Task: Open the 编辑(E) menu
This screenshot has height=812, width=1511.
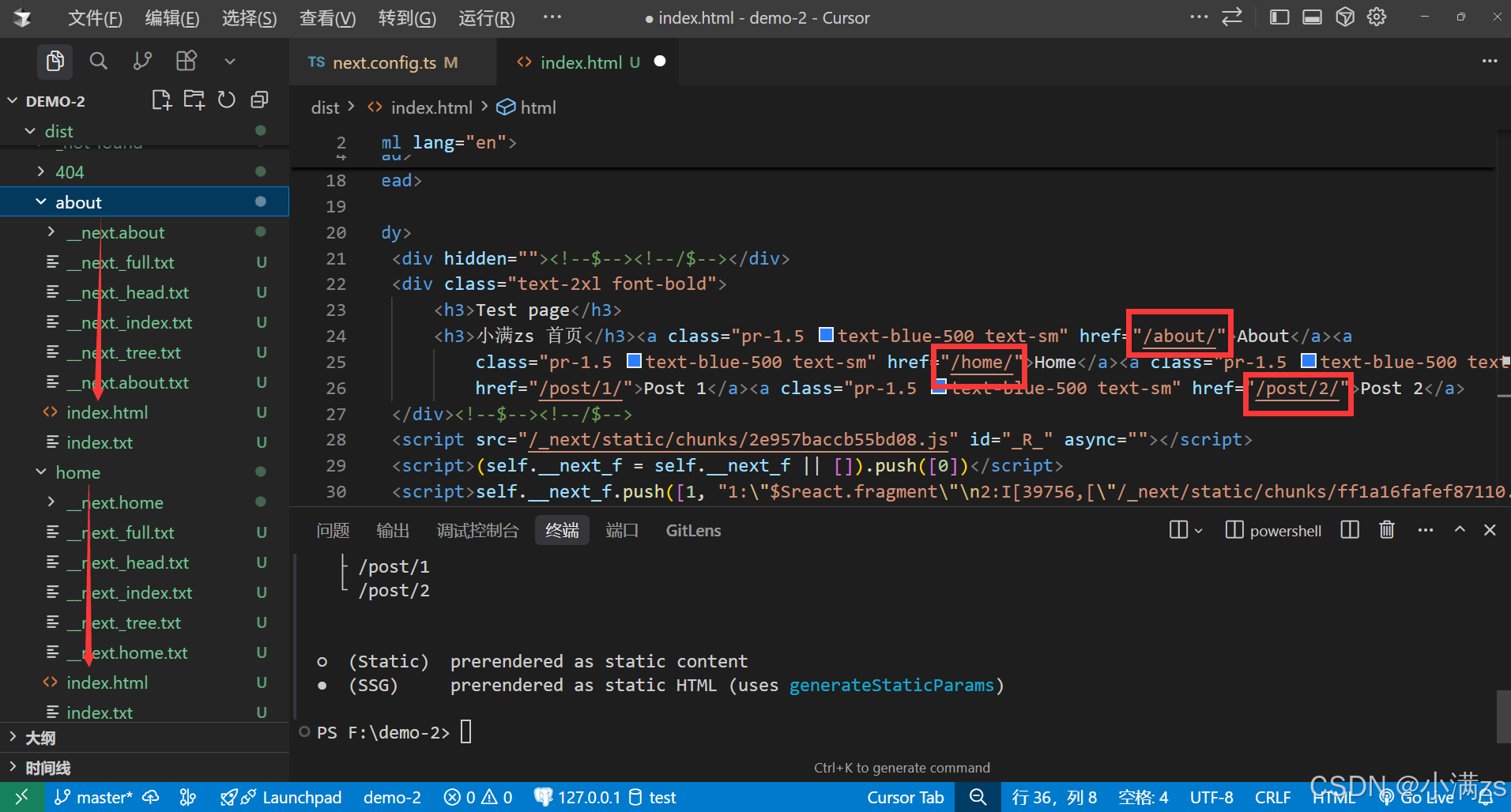Action: click(172, 18)
